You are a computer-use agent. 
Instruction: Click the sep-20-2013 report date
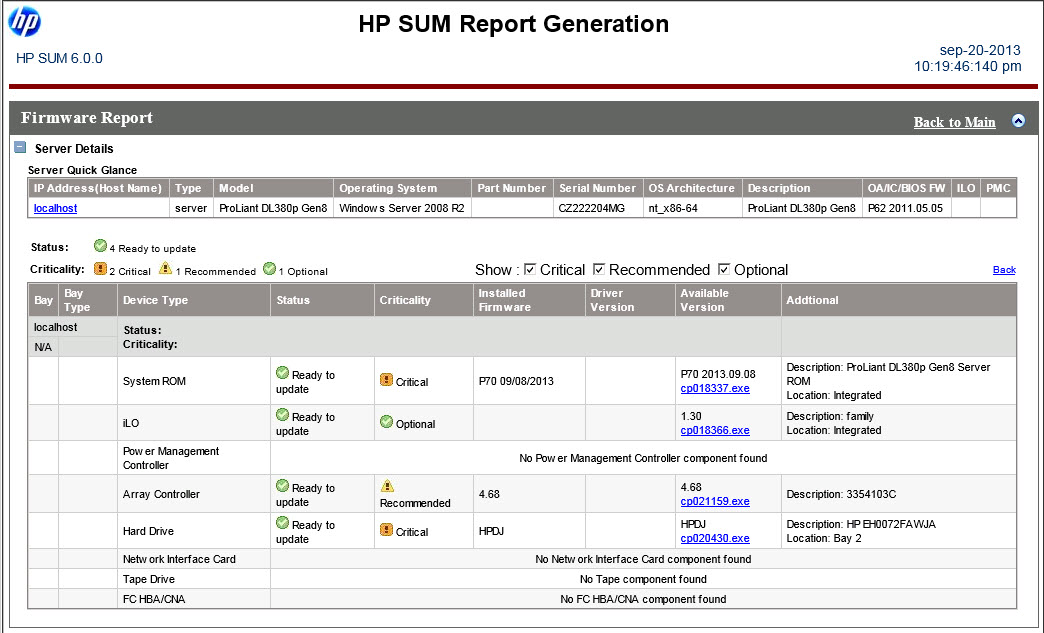(x=980, y=50)
